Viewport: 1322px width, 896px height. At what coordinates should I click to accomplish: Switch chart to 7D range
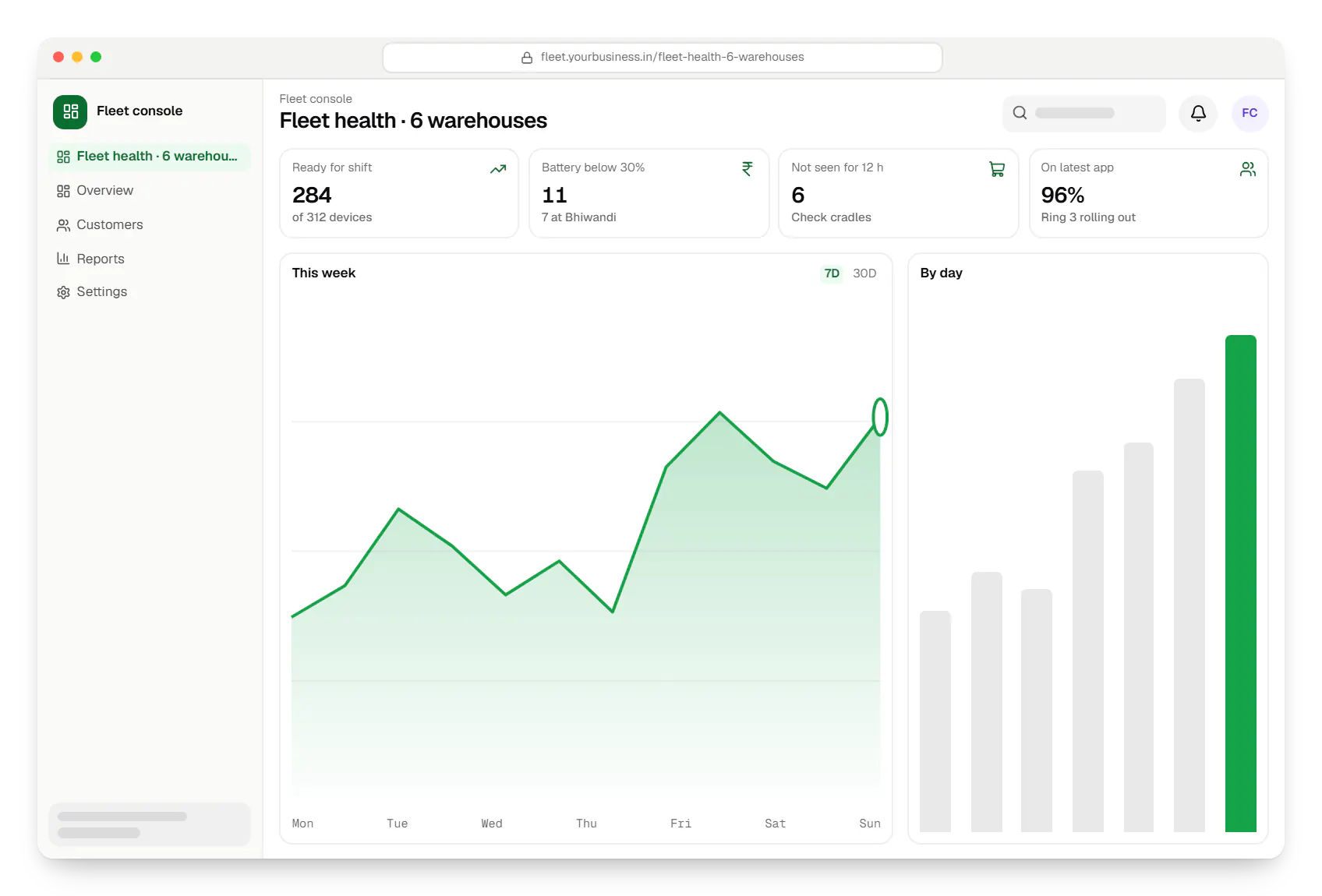(832, 273)
